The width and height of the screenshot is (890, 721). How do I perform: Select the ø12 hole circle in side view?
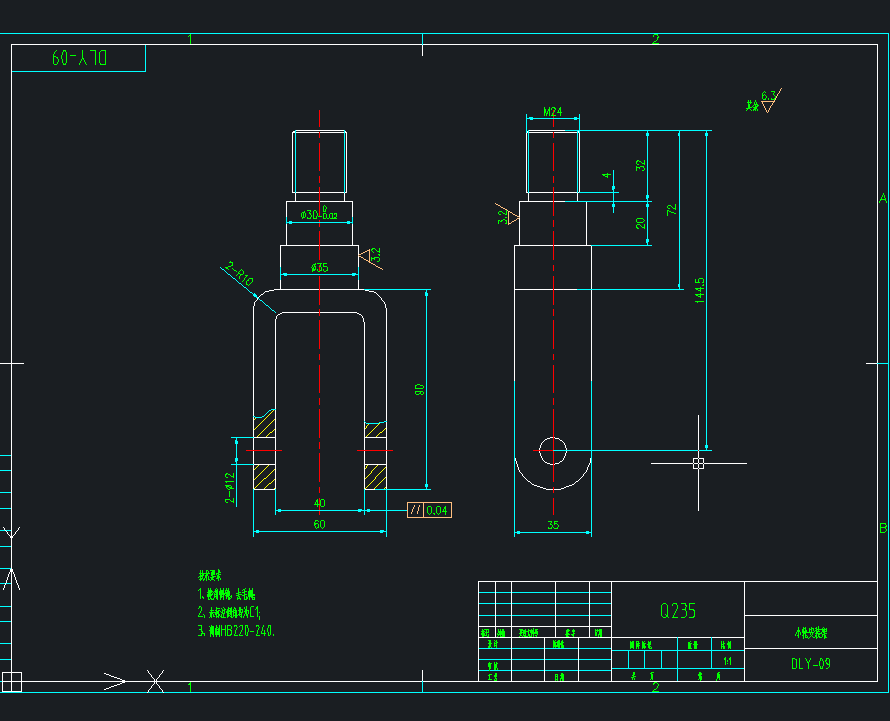(x=552, y=451)
